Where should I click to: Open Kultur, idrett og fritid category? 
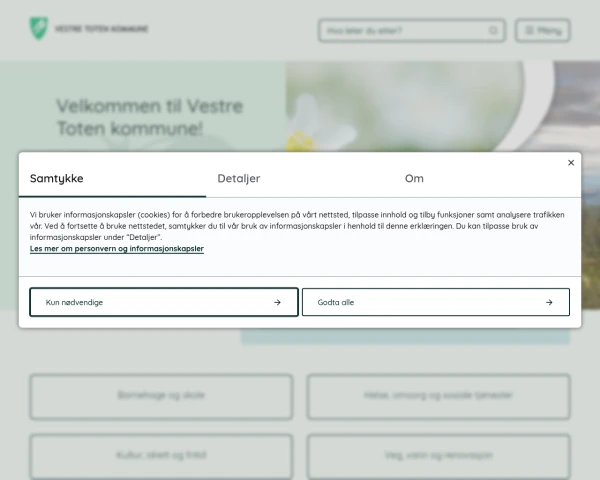coord(161,456)
